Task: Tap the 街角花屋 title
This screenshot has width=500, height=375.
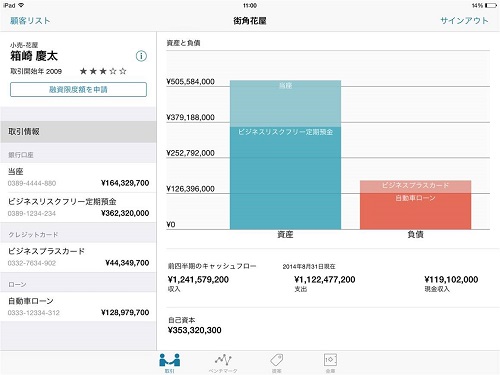Action: tap(250, 21)
